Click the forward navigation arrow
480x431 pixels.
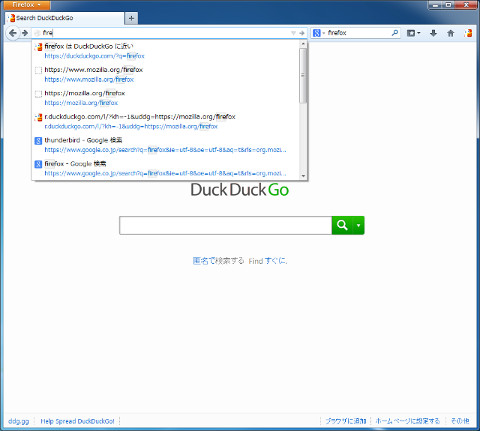point(25,33)
